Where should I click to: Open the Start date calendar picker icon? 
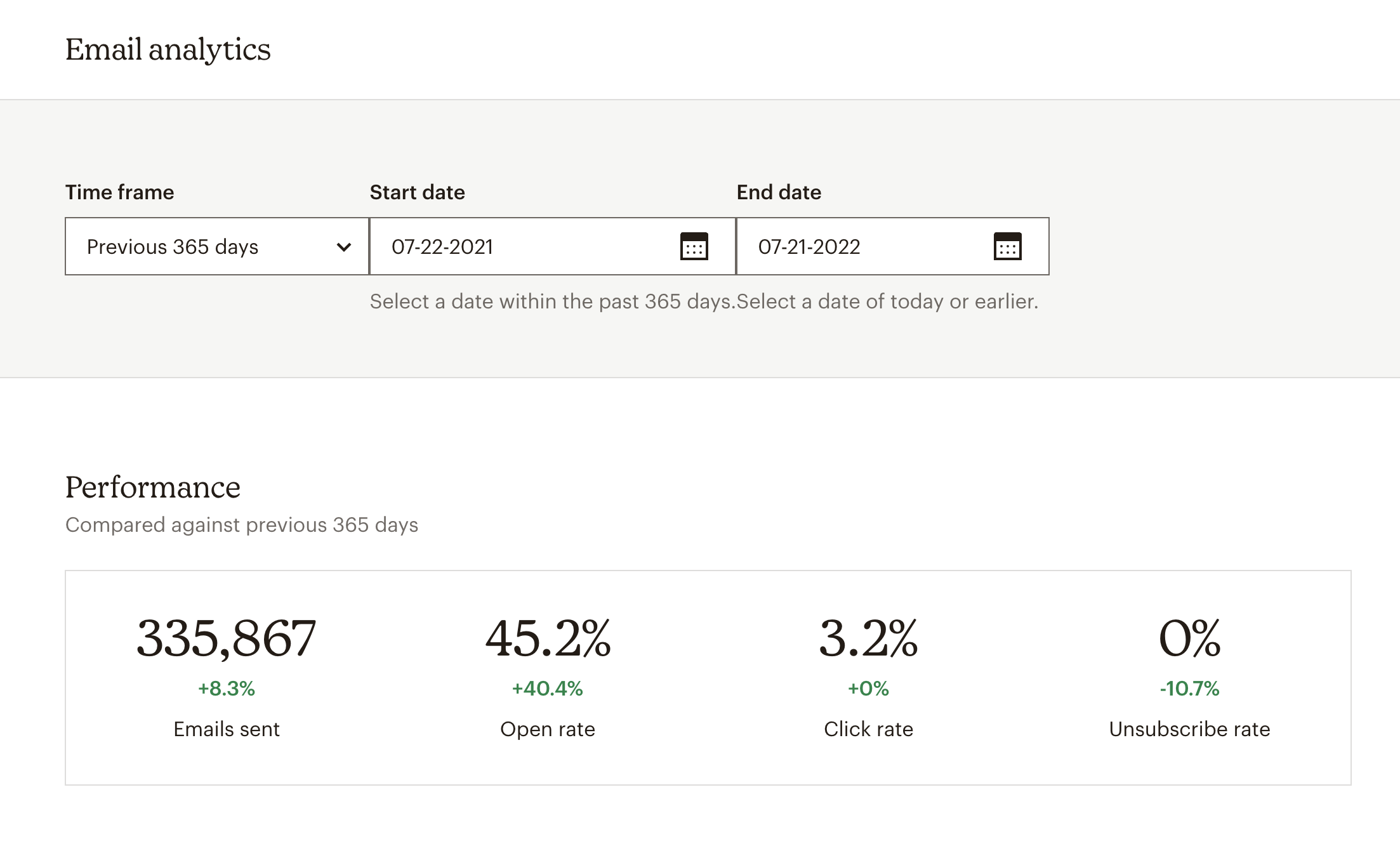click(694, 246)
